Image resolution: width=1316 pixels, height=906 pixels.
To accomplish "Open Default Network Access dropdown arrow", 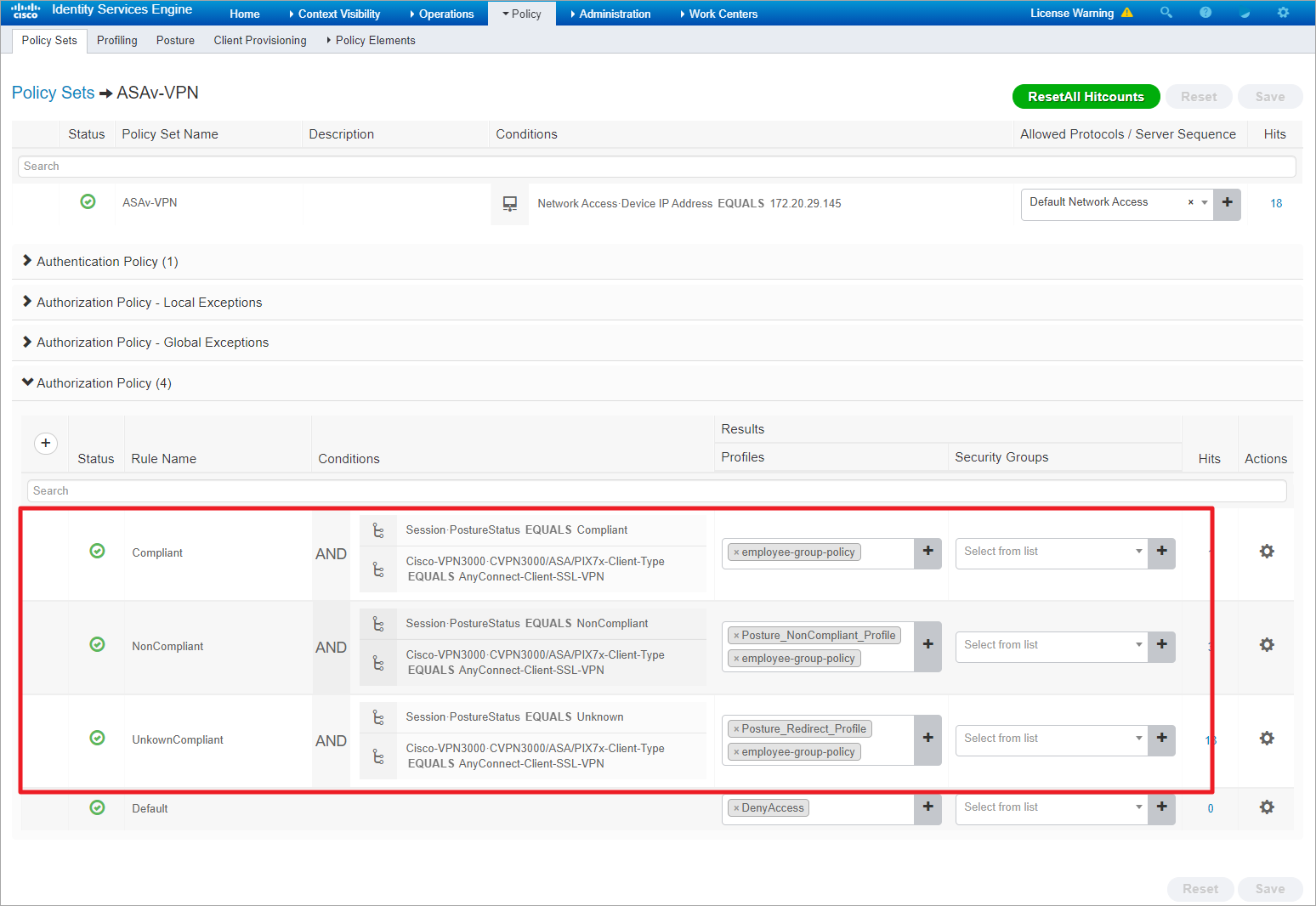I will (x=1205, y=202).
